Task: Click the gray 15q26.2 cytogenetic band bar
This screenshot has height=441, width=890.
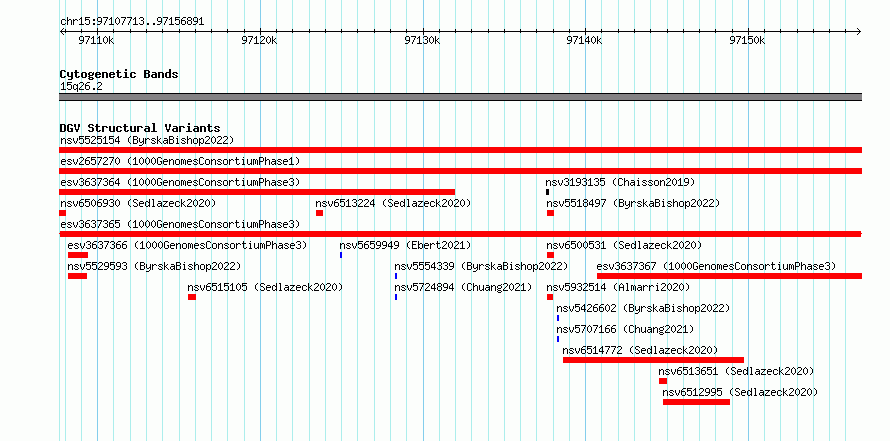Action: 460,97
